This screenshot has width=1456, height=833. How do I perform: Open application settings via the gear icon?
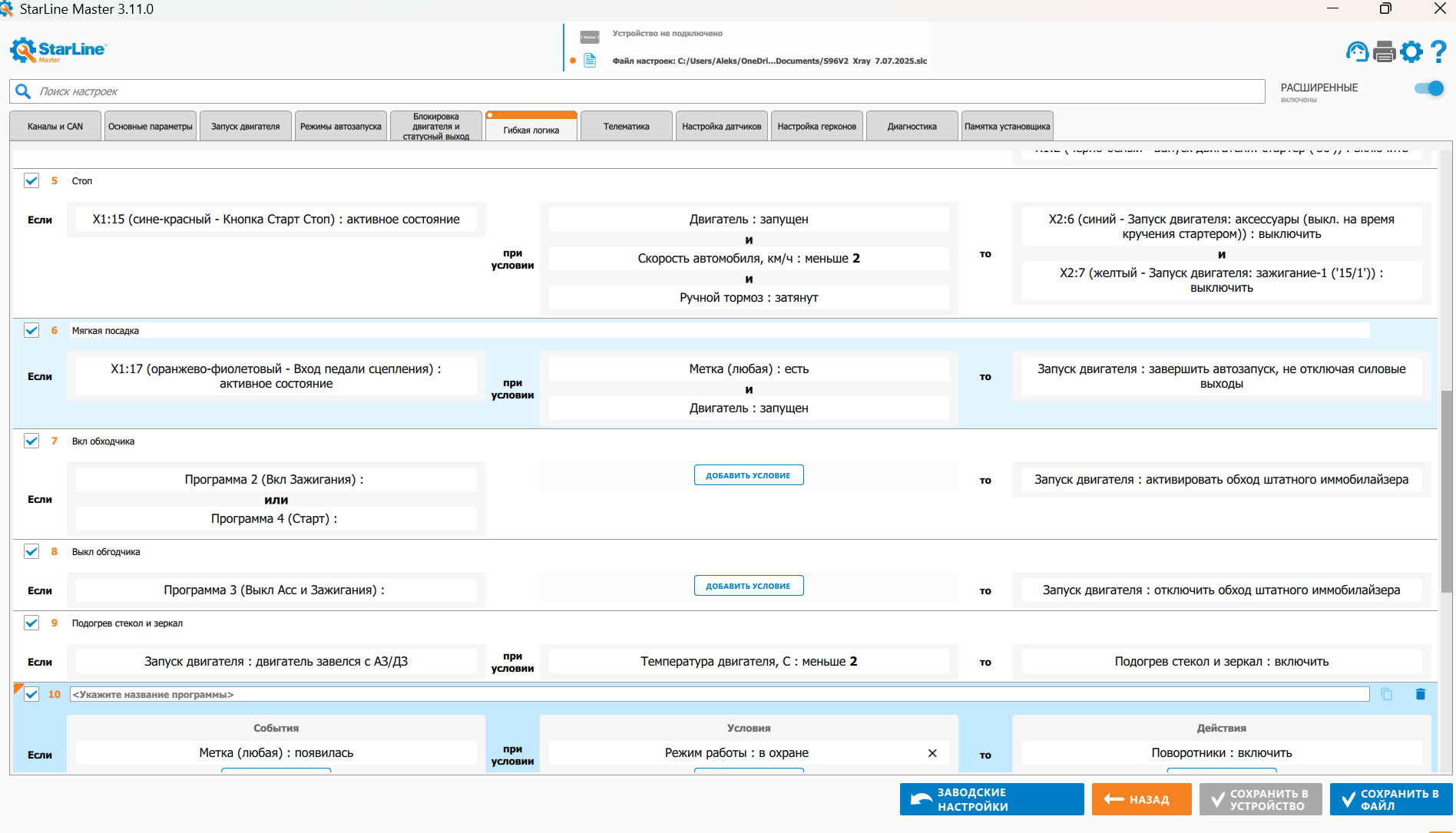pos(1411,51)
